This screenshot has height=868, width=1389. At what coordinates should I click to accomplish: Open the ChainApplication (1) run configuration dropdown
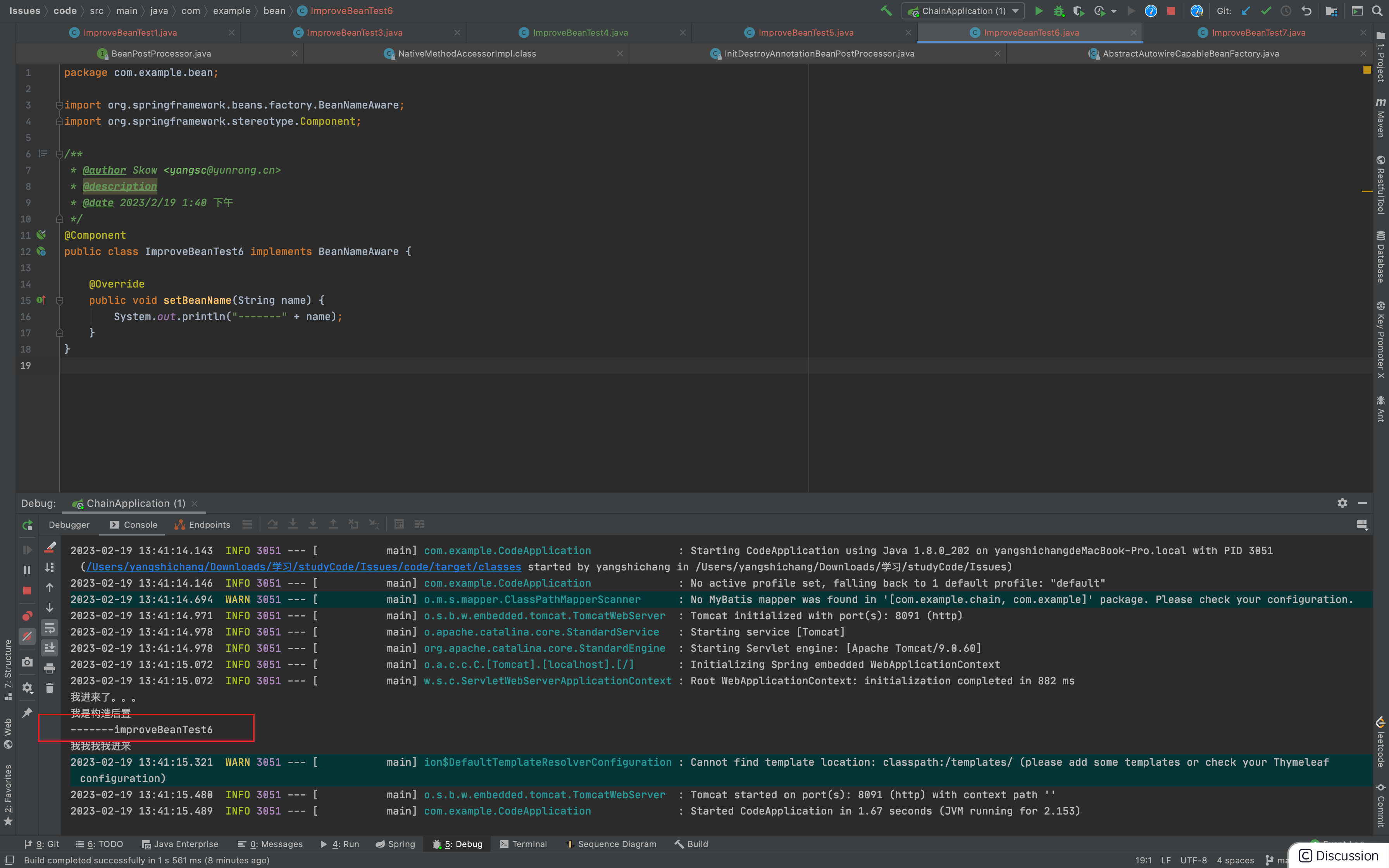pyautogui.click(x=963, y=11)
